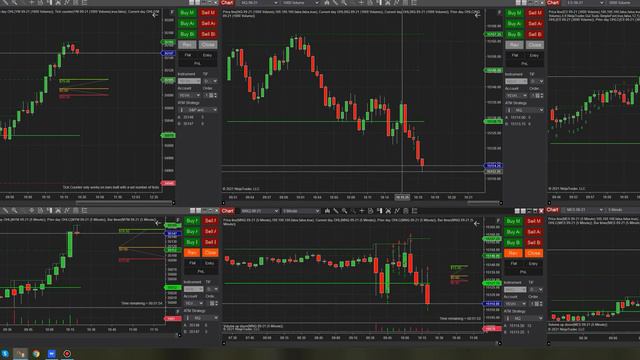Click return arrow in bottom-center chart
640x360 pixels.
[x=476, y=223]
